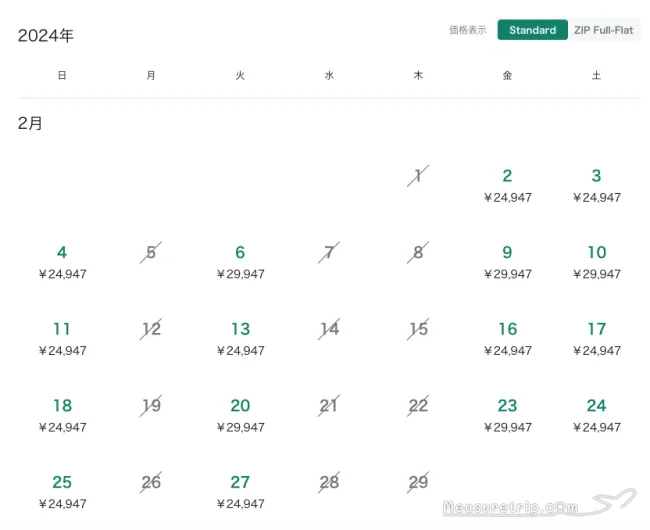Pick February 18 at ¥24,947
Viewport: 650px width, 530px height.
pyautogui.click(x=62, y=415)
